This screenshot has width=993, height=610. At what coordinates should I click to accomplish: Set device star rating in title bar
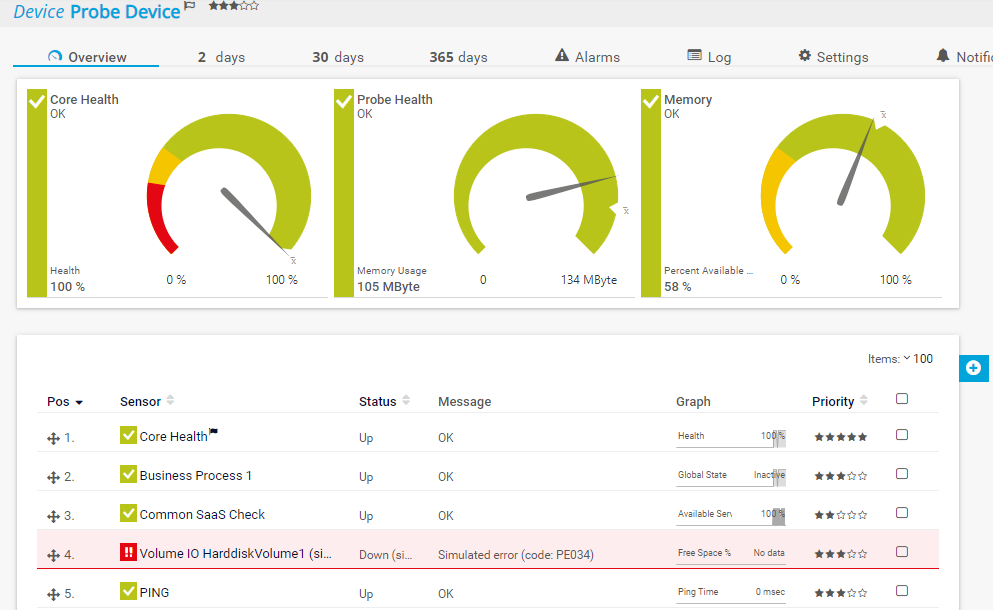pos(233,6)
